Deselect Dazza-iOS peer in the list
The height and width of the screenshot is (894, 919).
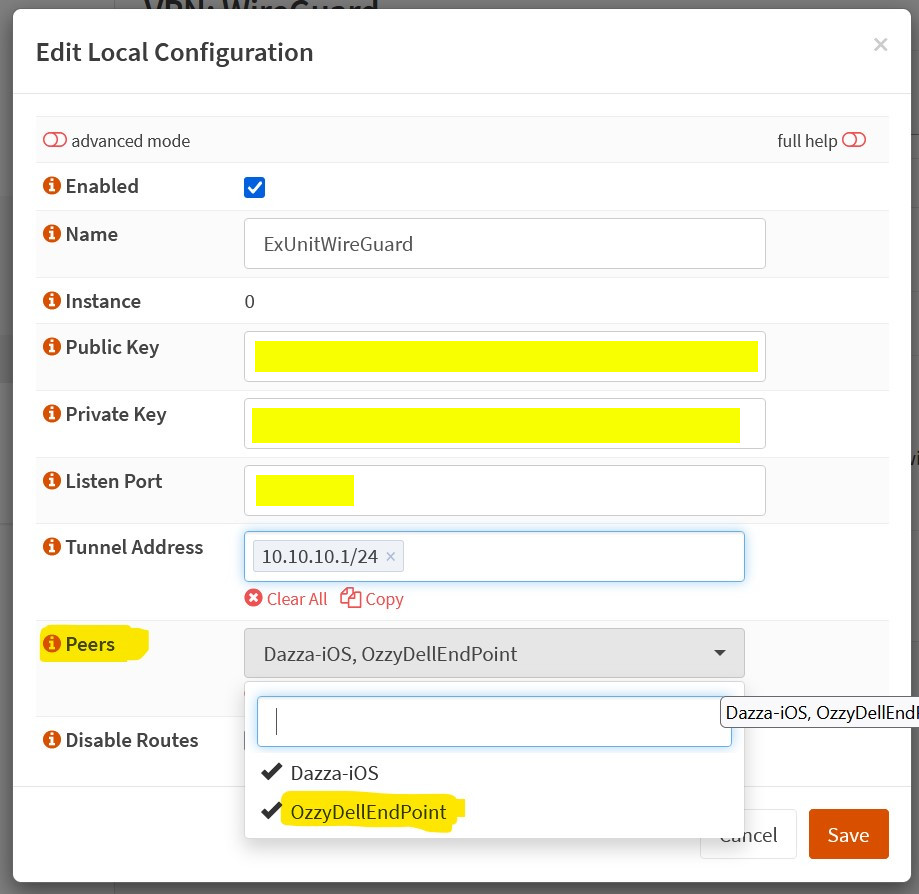click(x=494, y=773)
